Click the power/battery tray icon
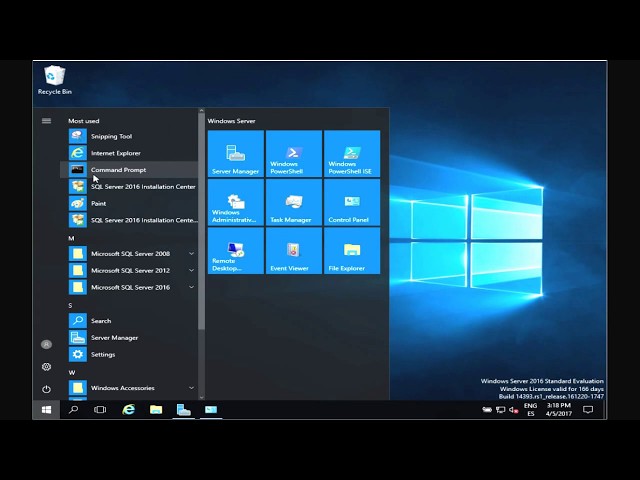640x480 pixels. coord(487,409)
